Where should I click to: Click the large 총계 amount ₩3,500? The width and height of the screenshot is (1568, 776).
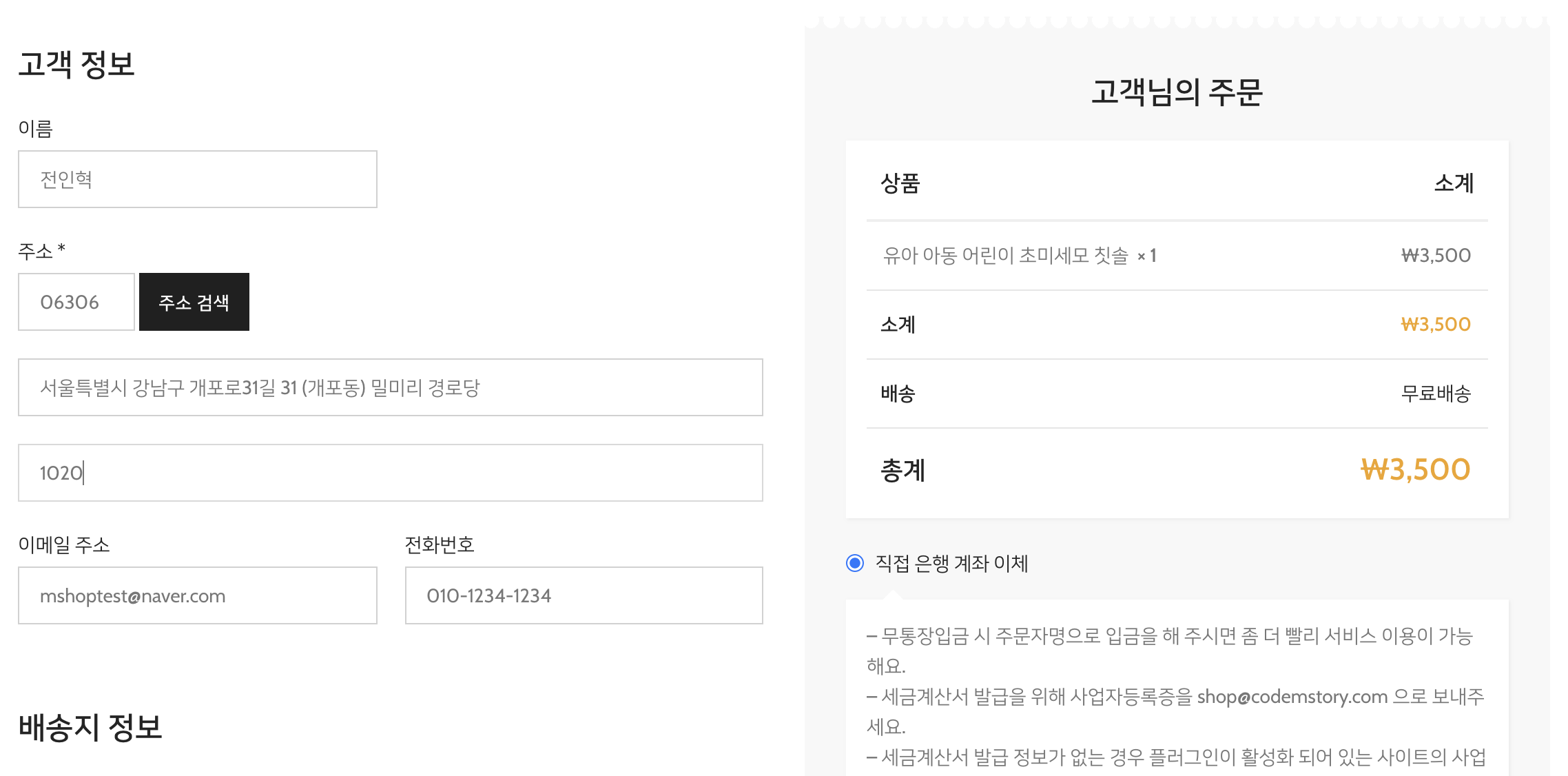1415,470
